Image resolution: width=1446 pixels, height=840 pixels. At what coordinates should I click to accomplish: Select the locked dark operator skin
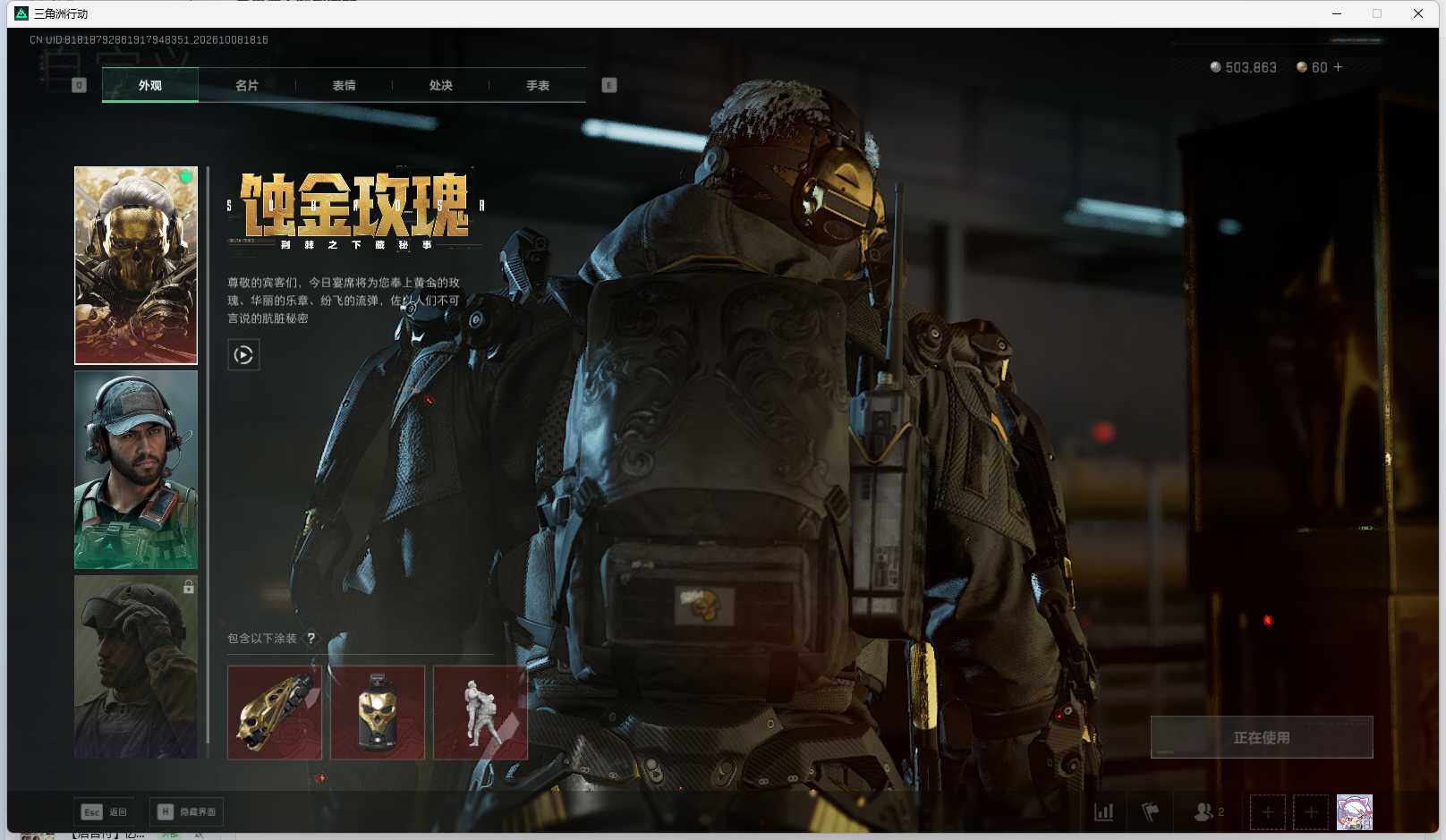coord(136,666)
